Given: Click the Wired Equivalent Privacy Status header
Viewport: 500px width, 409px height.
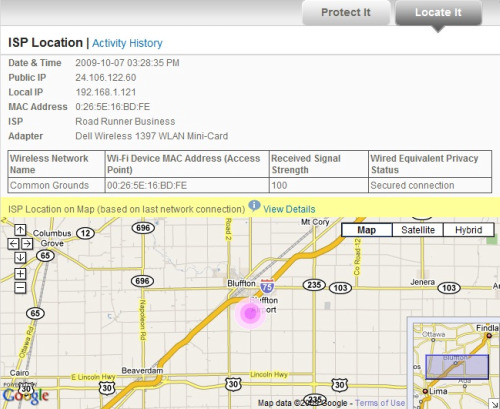Looking at the screenshot, I should point(430,164).
